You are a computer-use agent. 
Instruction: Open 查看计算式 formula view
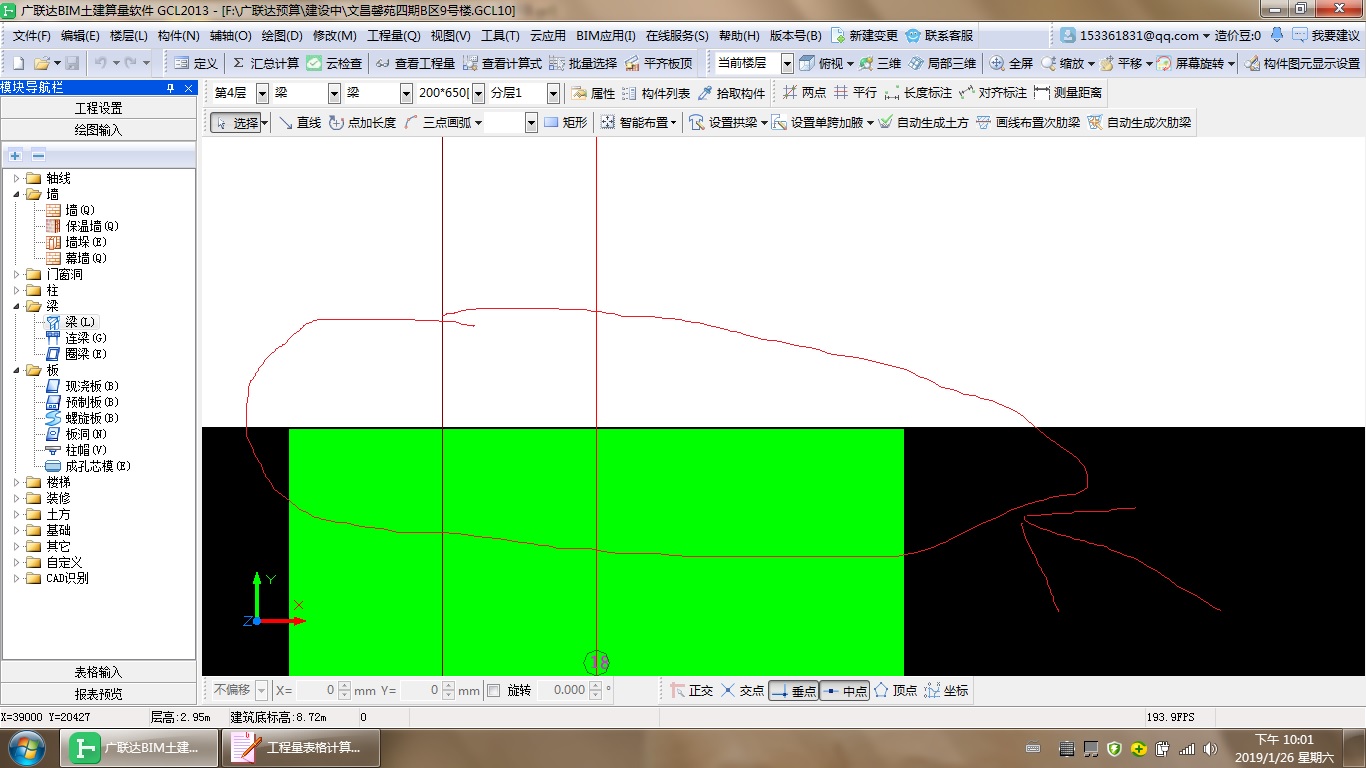point(501,63)
